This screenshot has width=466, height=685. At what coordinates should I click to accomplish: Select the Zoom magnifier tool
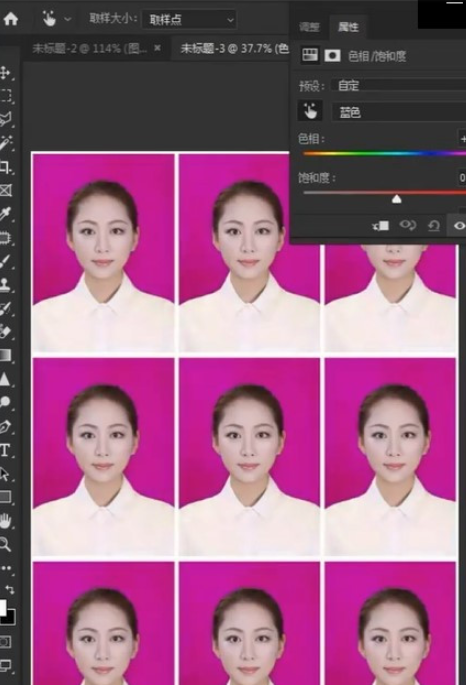[x=5, y=544]
